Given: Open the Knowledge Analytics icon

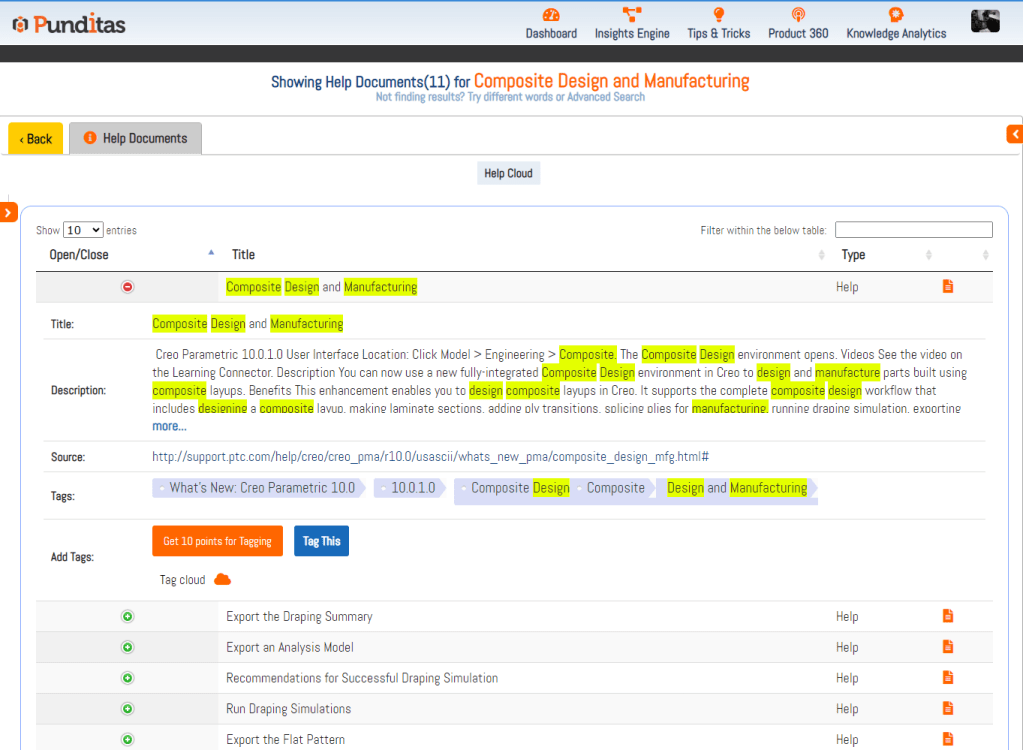Looking at the screenshot, I should [895, 15].
